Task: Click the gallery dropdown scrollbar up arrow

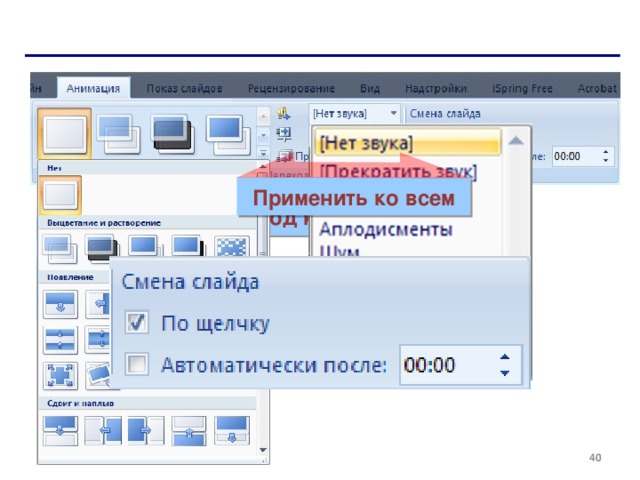Action: [x=263, y=167]
